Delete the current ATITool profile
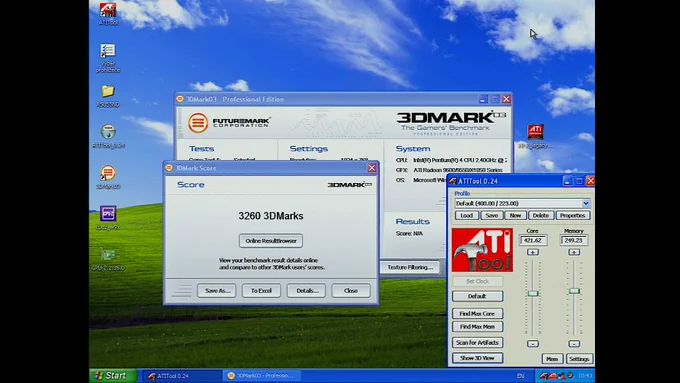Image resolution: width=680 pixels, height=383 pixels. coord(541,216)
